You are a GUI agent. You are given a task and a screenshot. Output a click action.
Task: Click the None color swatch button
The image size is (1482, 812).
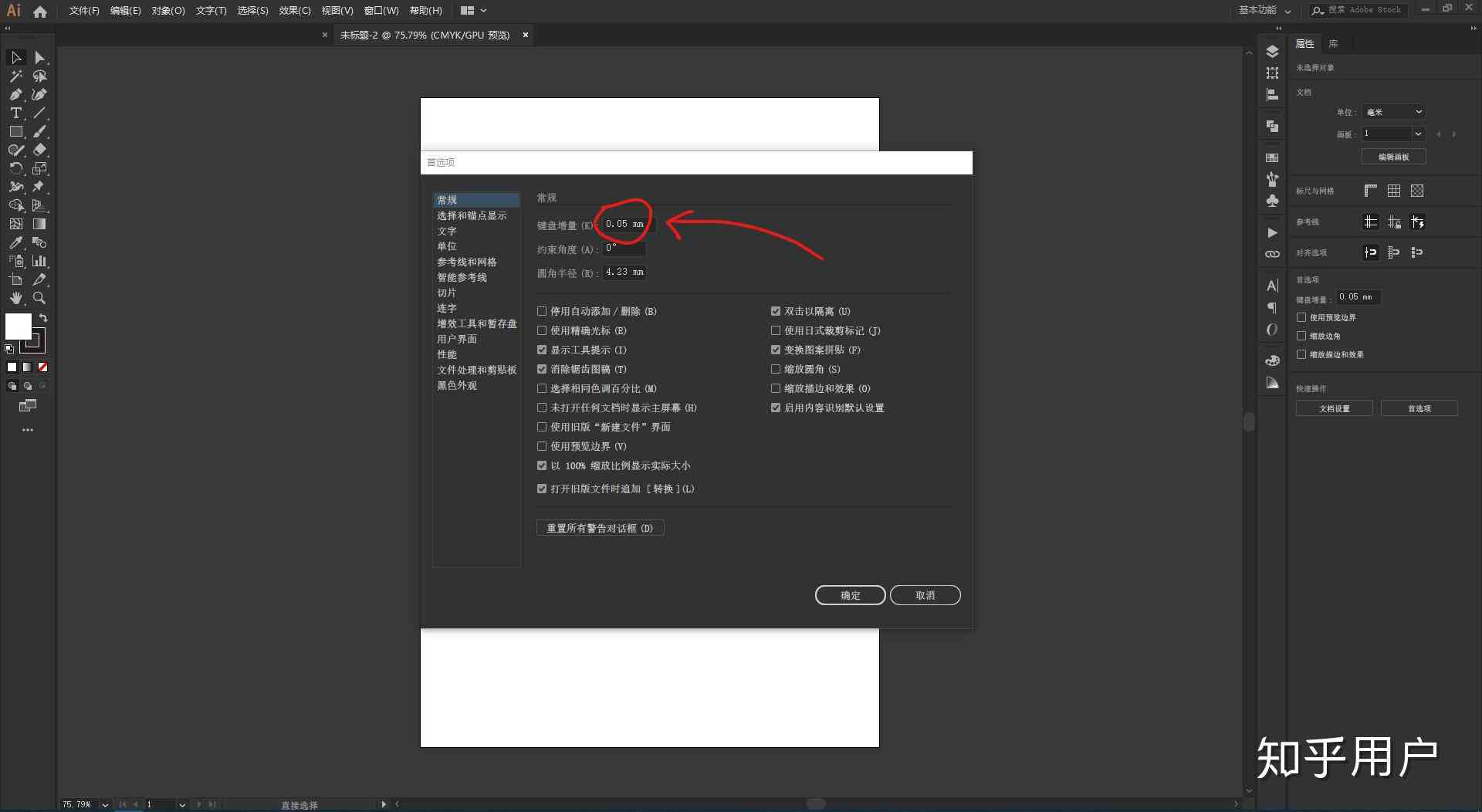(43, 367)
